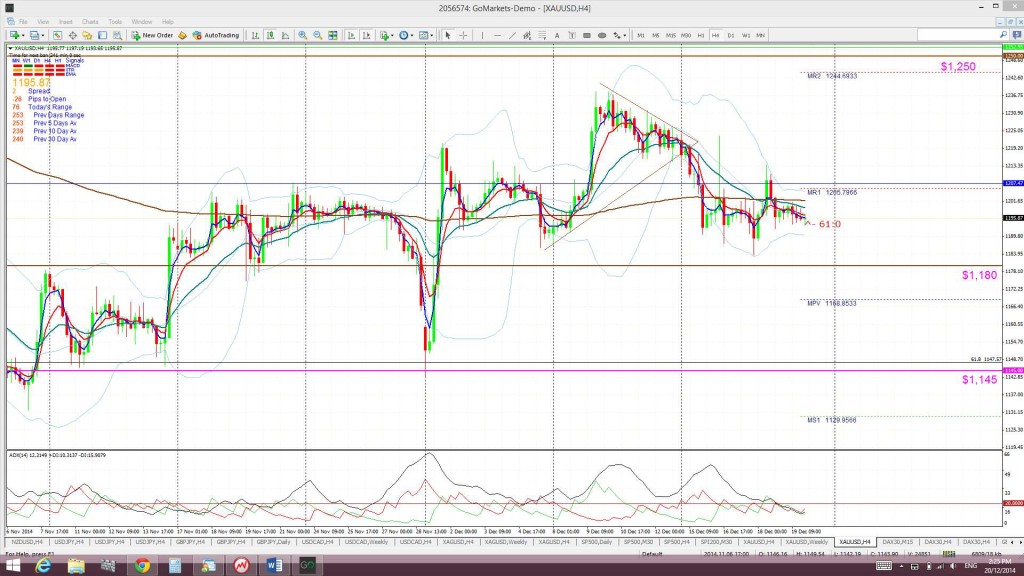This screenshot has height=576, width=1024.
Task: Switch to the USDCAD,Weekly chart tab
Action: point(366,542)
